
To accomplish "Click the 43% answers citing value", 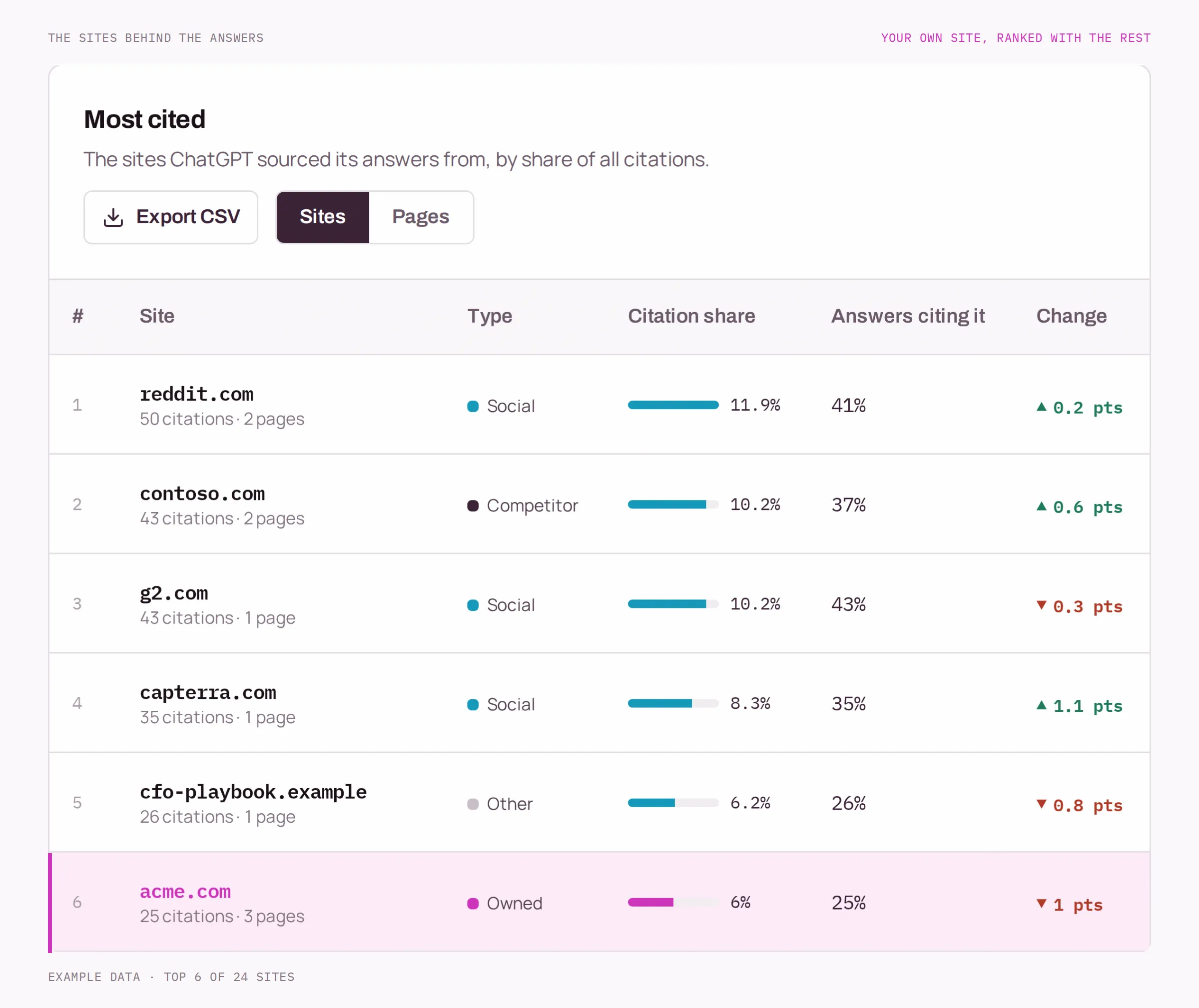I will coord(849,604).
